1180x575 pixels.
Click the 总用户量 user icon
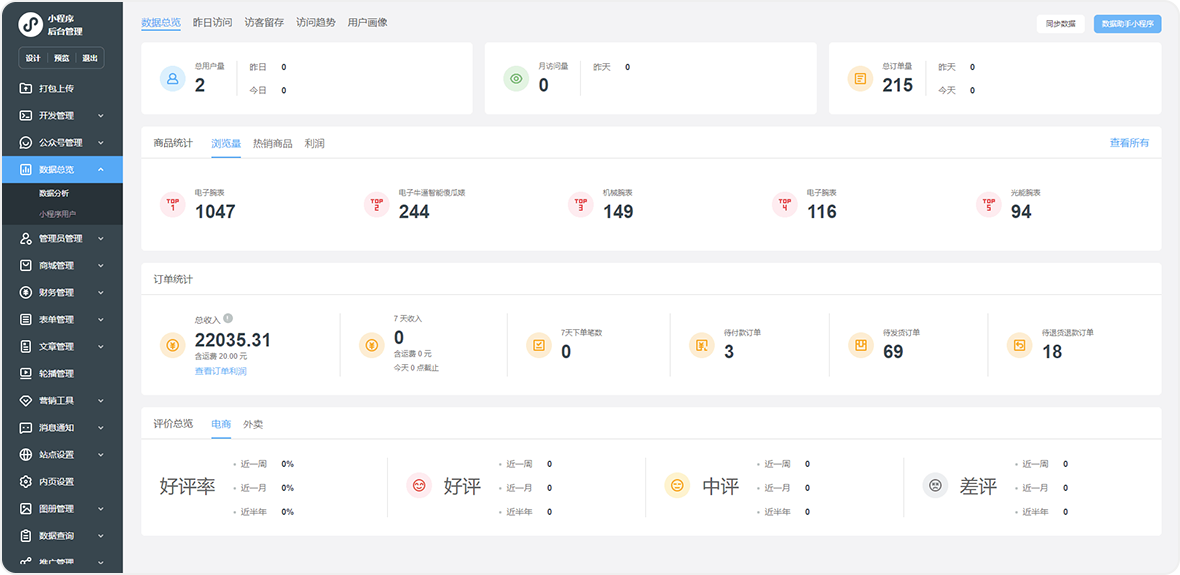tap(173, 78)
